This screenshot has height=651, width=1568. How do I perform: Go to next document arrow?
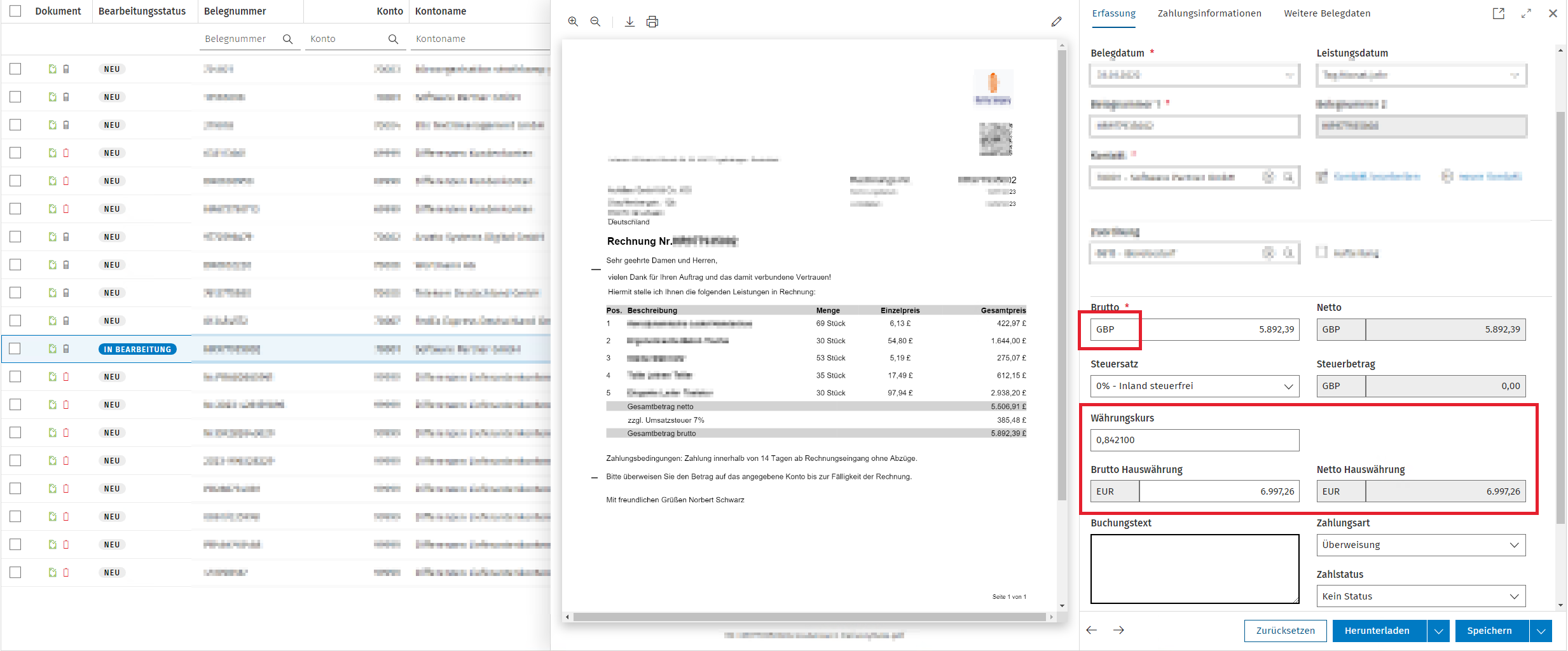tap(1119, 630)
